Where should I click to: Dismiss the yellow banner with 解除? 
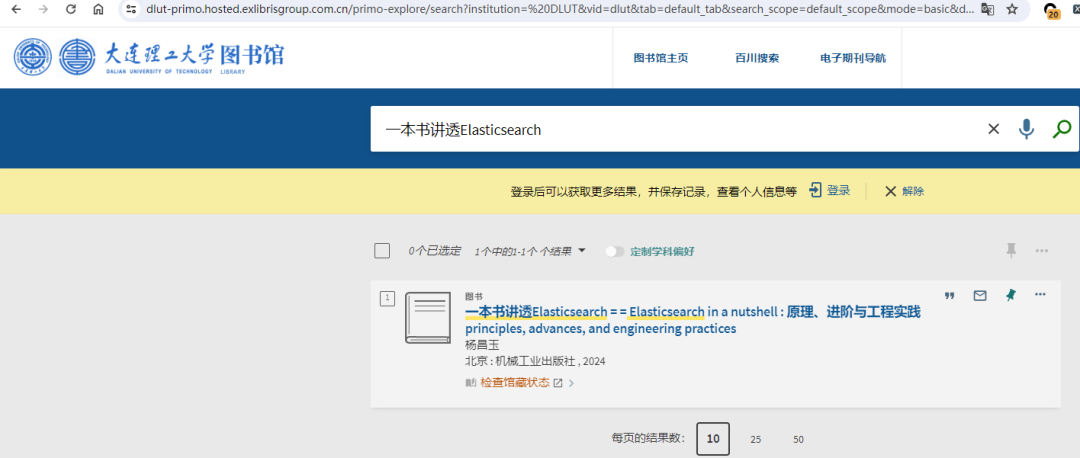click(x=904, y=191)
